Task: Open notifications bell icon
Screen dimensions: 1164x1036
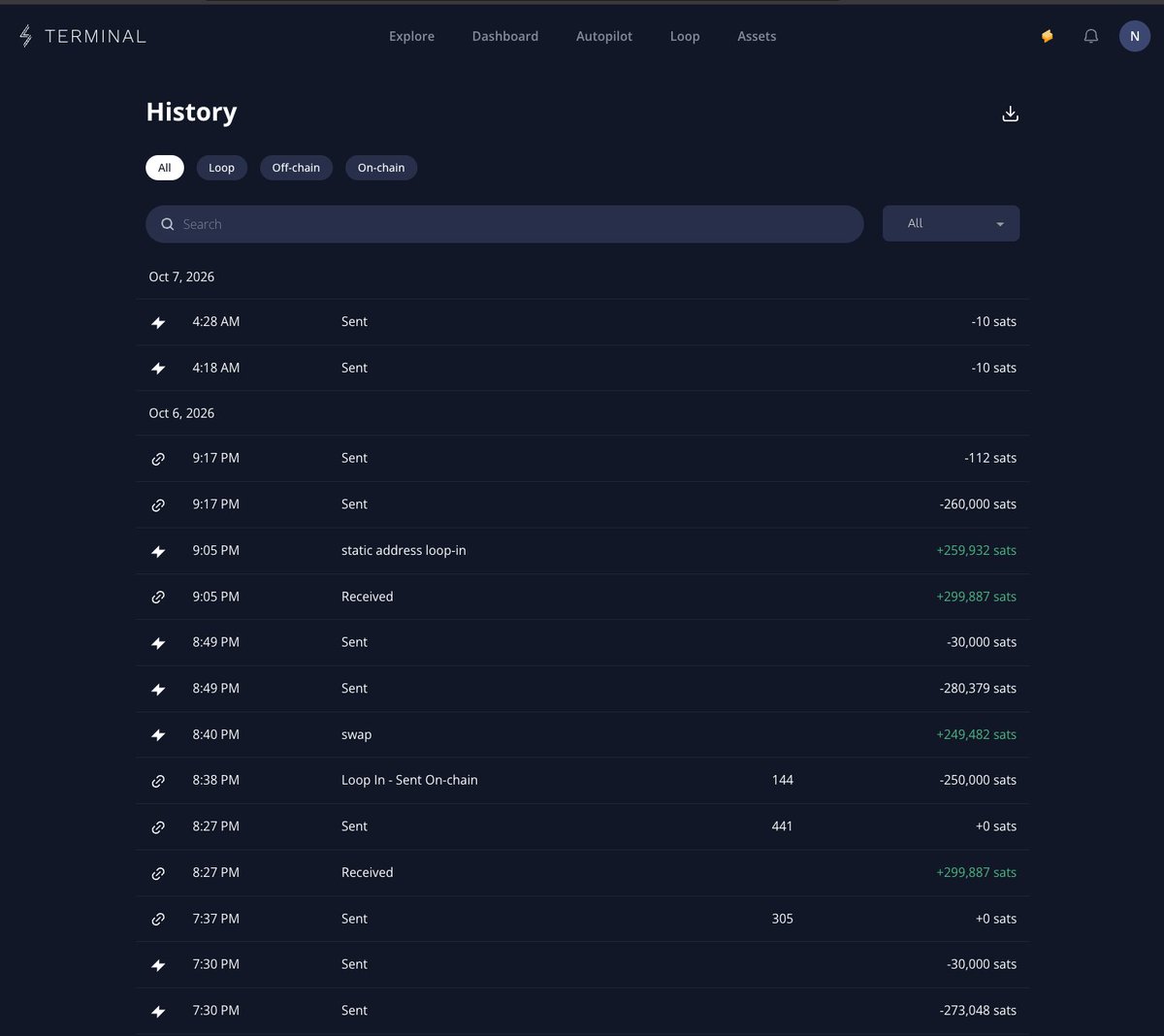Action: pyautogui.click(x=1091, y=36)
